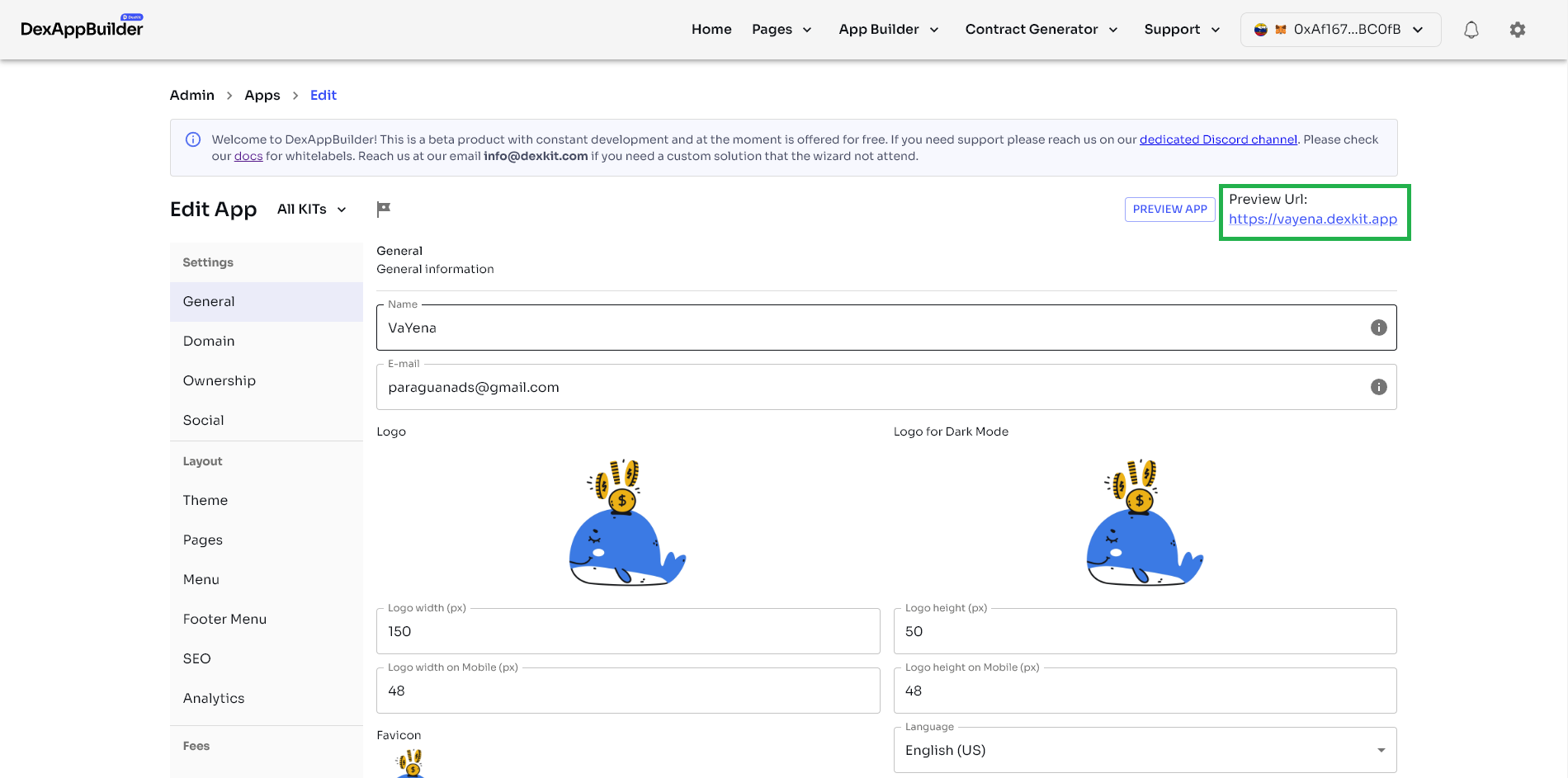Viewport: 1568px width, 778px height.
Task: Open the vayena.dexkit.app preview link
Action: (1312, 219)
